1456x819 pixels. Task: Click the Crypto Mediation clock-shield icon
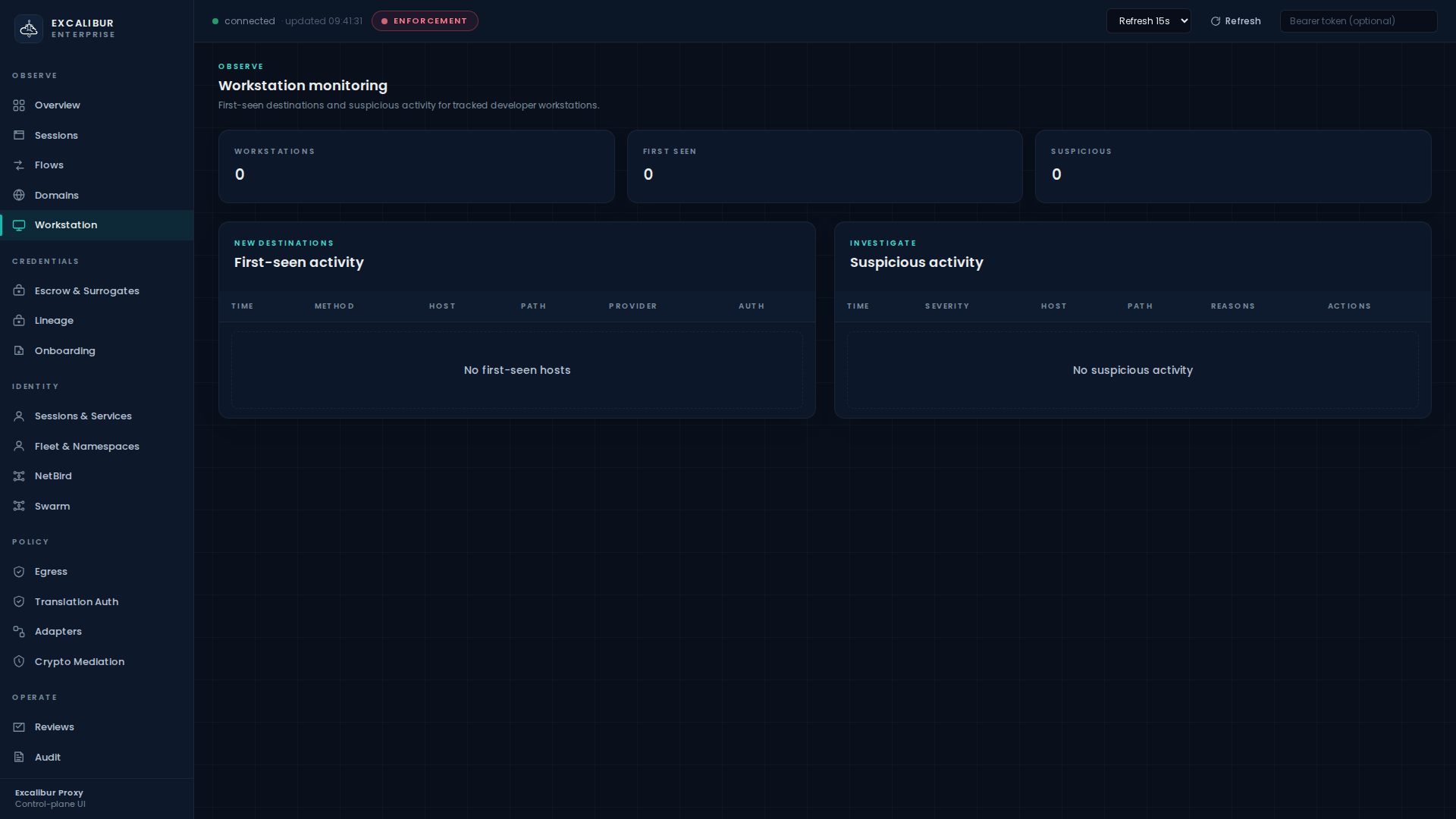tap(19, 662)
